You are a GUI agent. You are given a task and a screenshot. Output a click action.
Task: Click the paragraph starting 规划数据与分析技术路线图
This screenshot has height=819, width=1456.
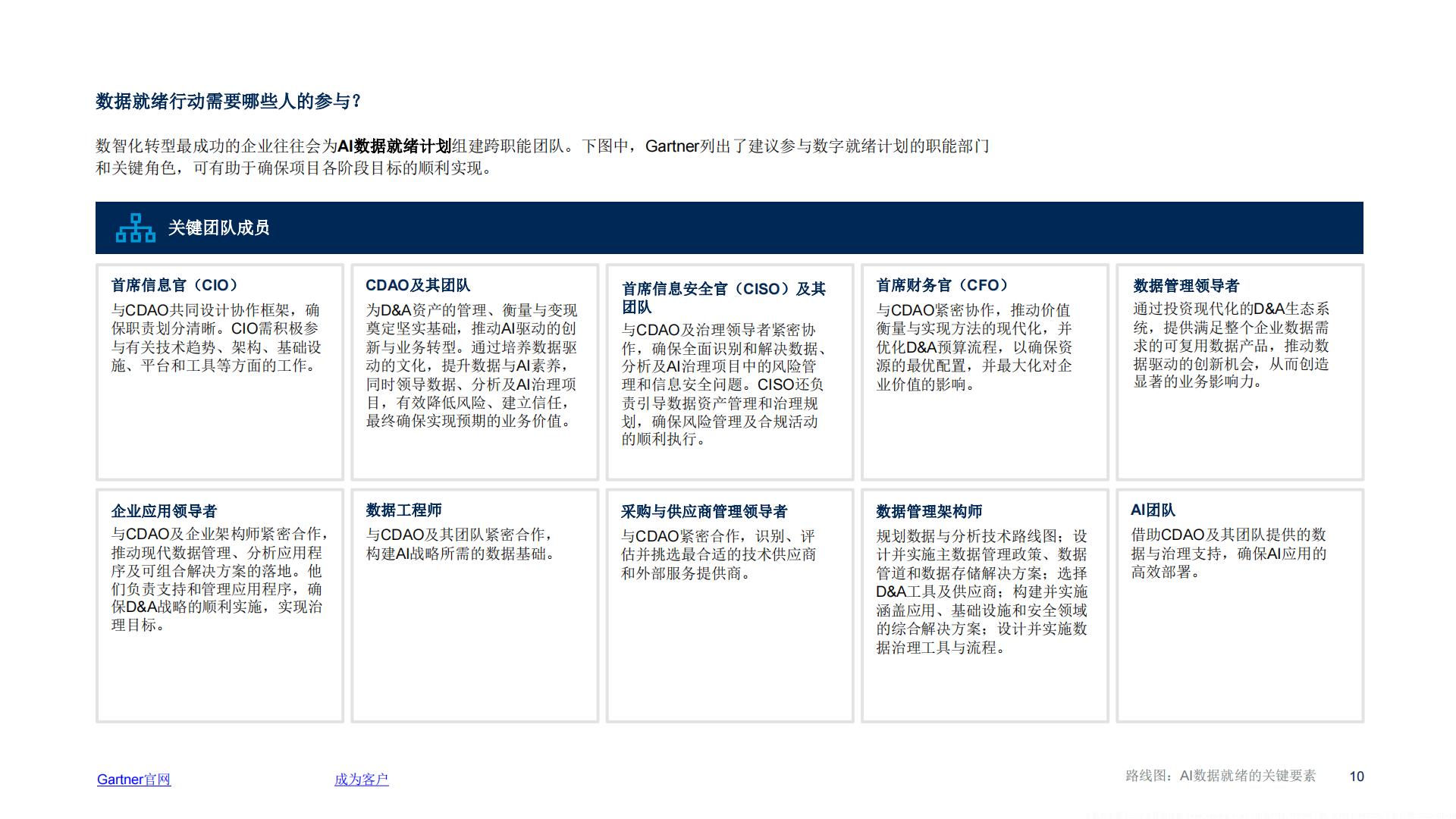pos(982,591)
